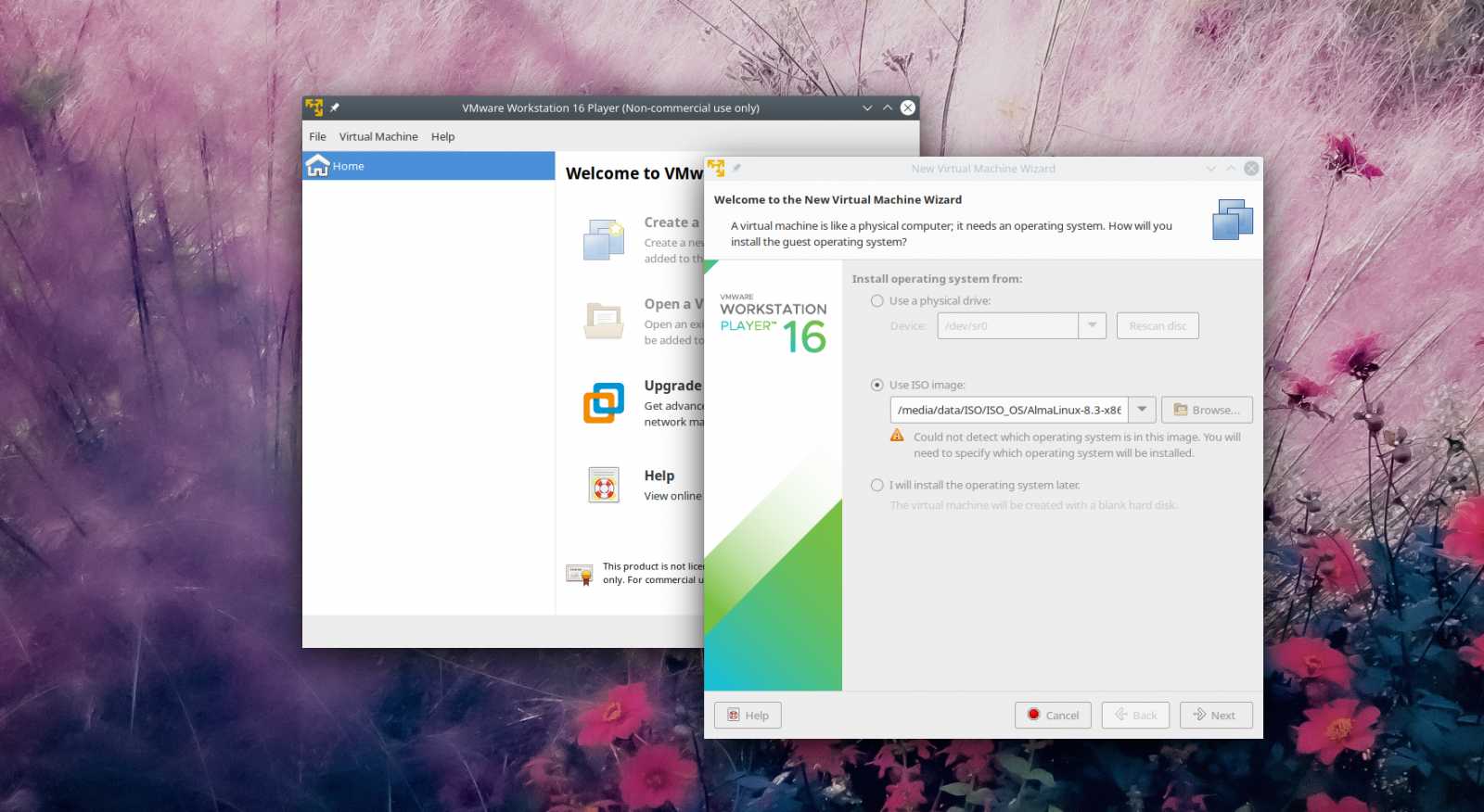Minimize the New Virtual Machine Wizard window
The image size is (1484, 812).
tap(1210, 169)
